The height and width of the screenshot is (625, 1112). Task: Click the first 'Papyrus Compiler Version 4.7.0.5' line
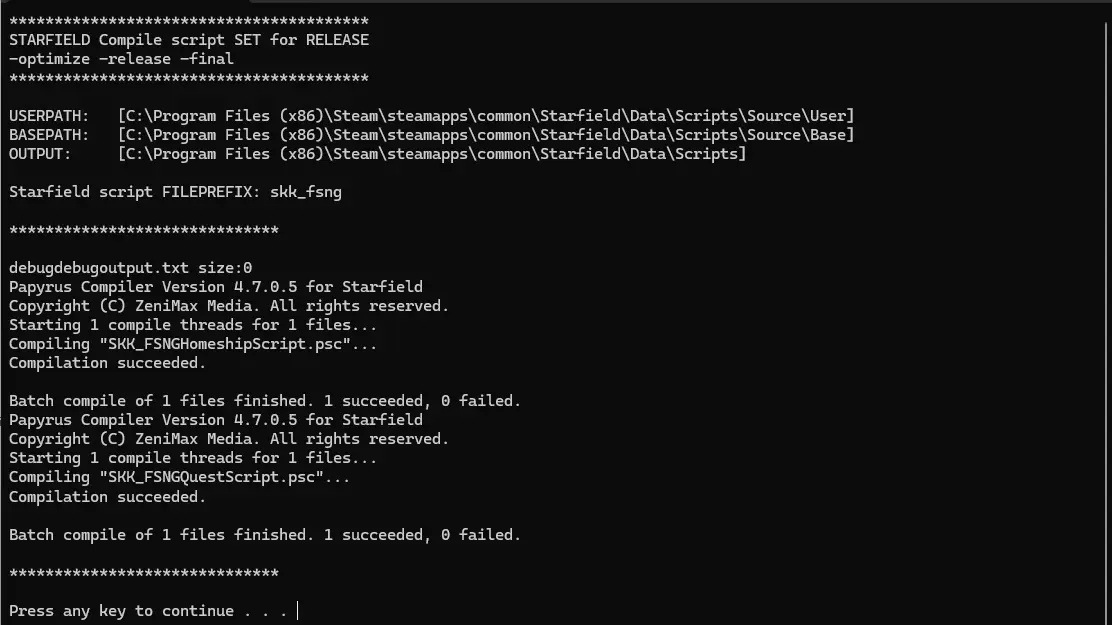216,287
